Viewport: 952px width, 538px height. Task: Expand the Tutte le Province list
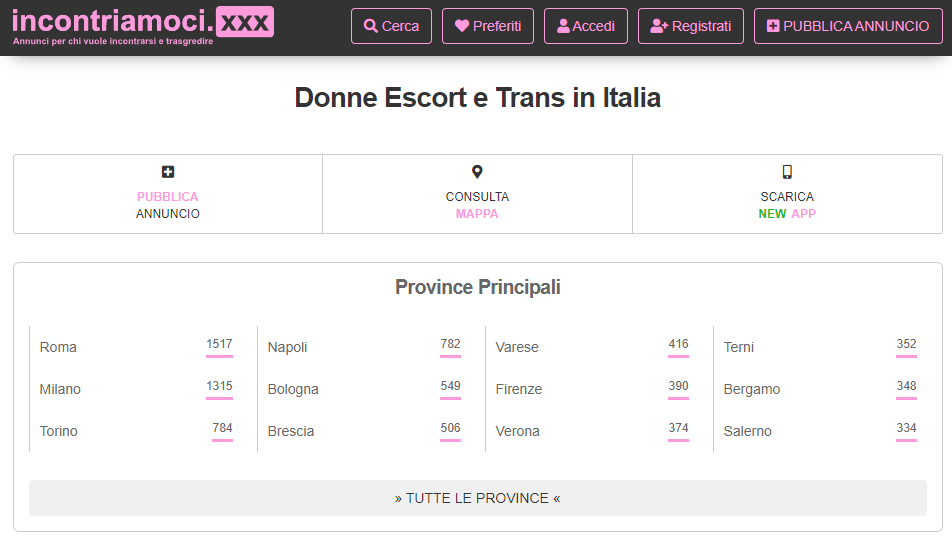478,498
